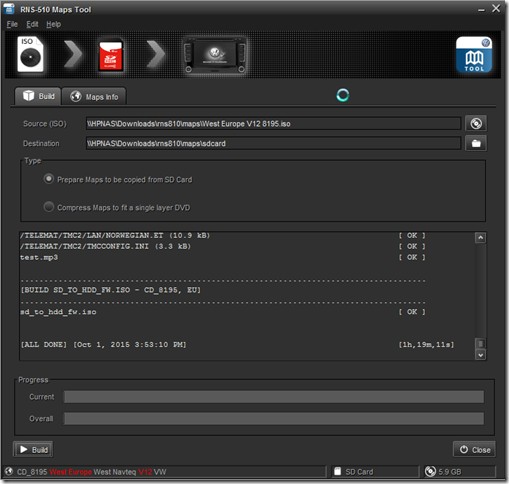Click the Destination path field

[273, 143]
